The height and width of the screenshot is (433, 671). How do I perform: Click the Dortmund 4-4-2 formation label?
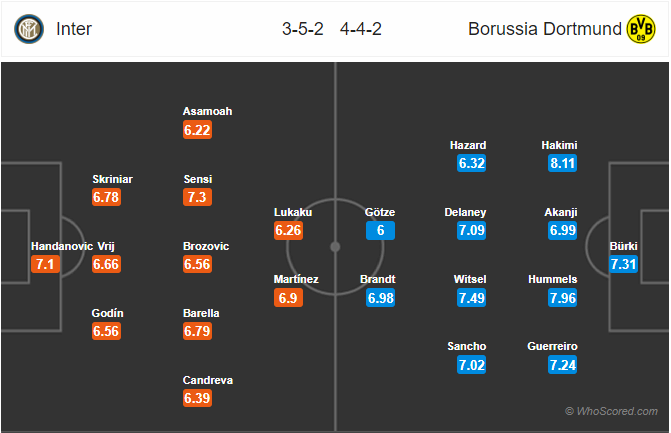tap(361, 29)
